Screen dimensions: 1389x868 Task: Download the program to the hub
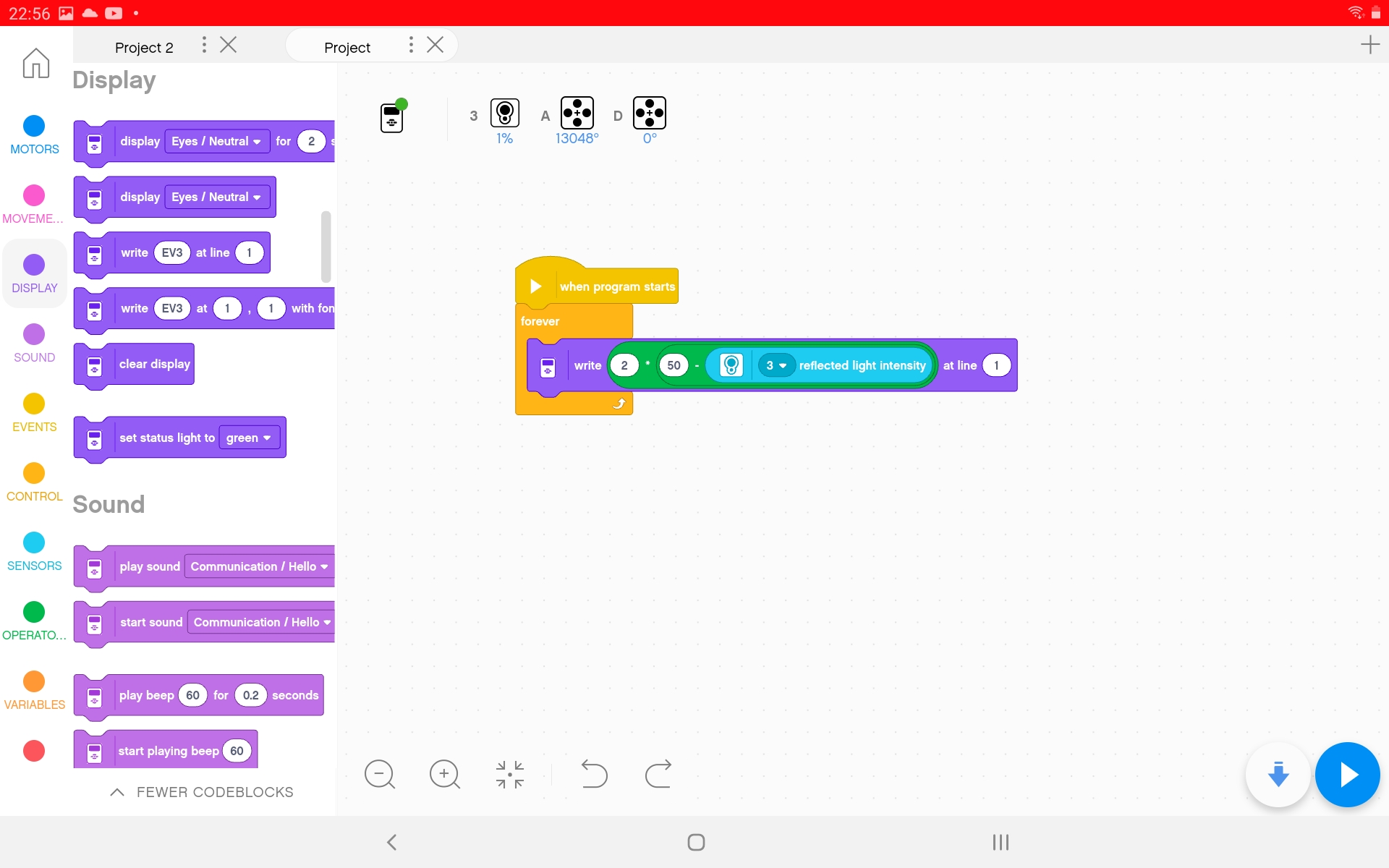[x=1278, y=774]
